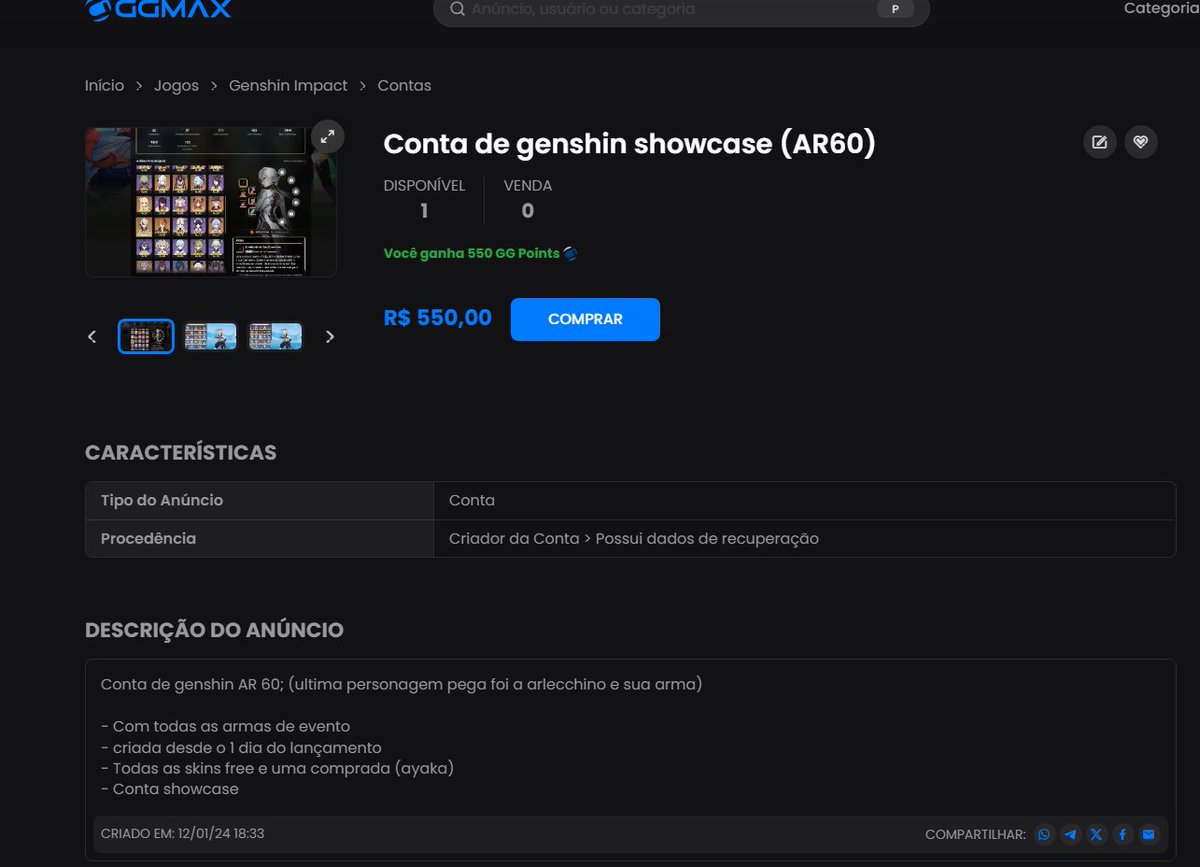Share listing on X
This screenshot has height=867, width=1200.
point(1097,834)
